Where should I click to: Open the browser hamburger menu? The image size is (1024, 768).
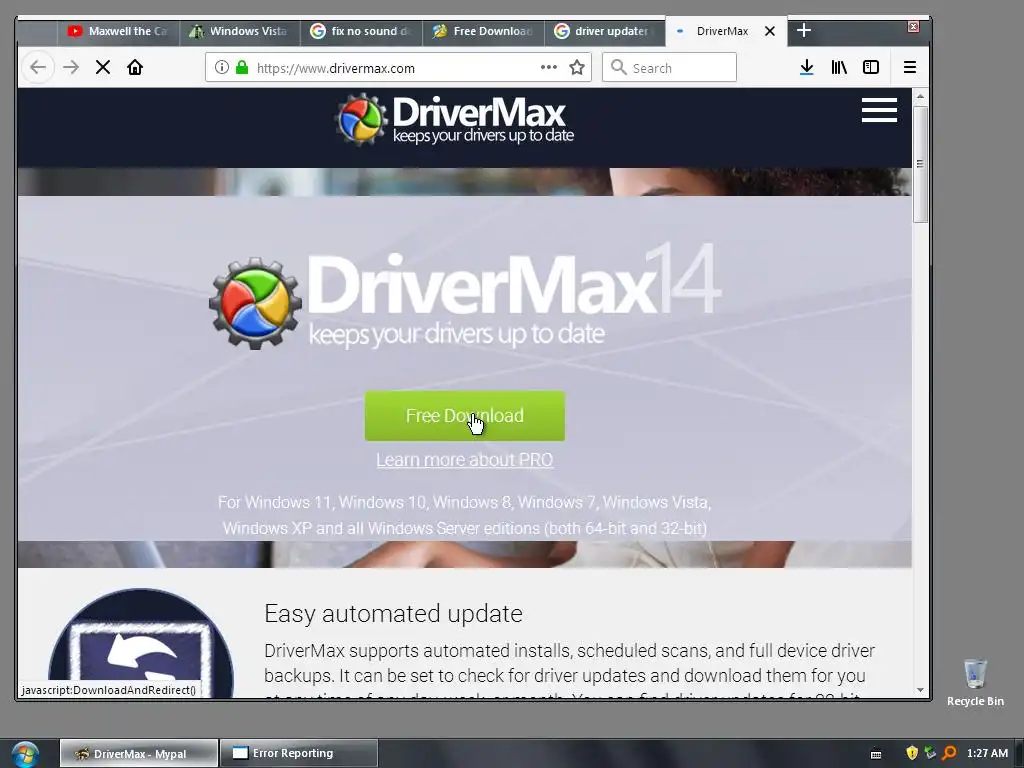(x=910, y=67)
